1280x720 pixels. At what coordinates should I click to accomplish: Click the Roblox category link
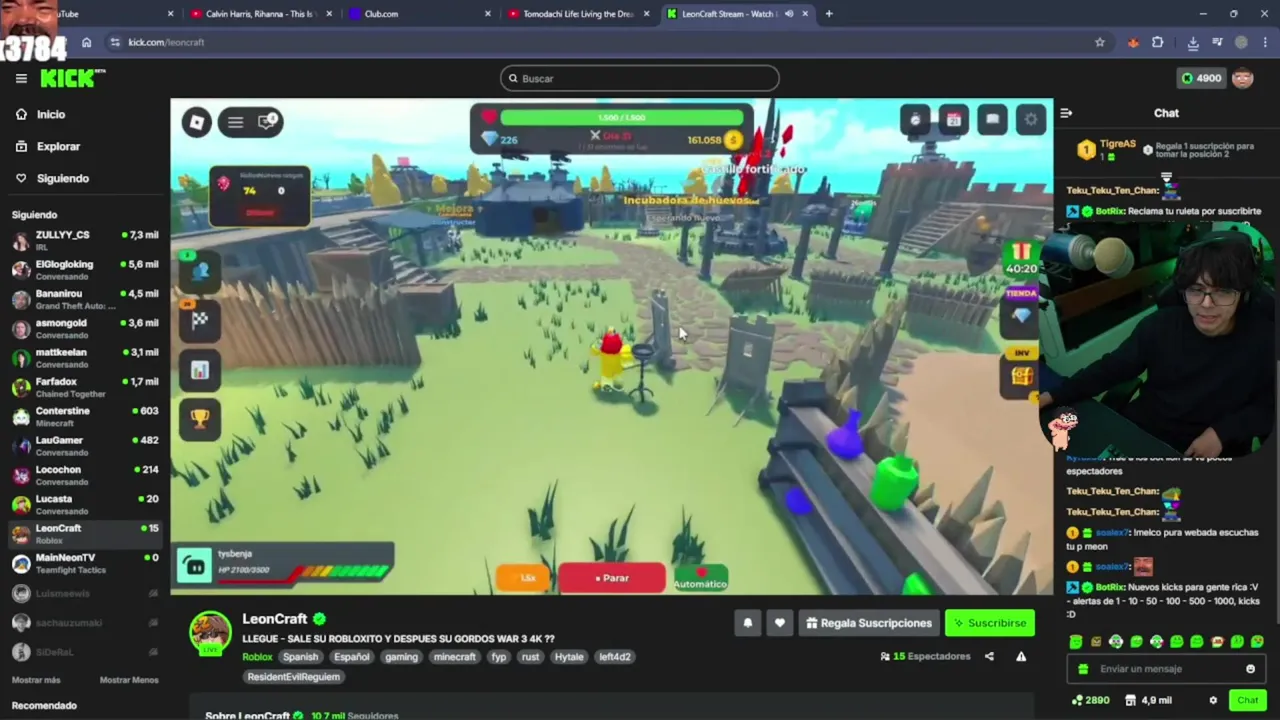[x=257, y=657]
